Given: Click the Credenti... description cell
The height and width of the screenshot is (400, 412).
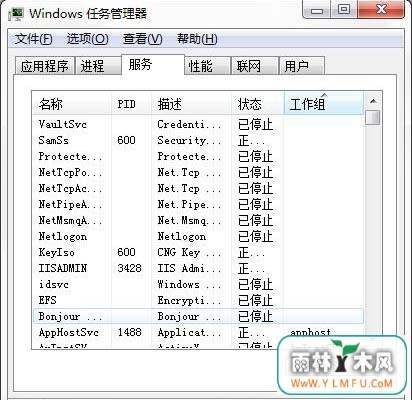Looking at the screenshot, I should pyautogui.click(x=189, y=124).
